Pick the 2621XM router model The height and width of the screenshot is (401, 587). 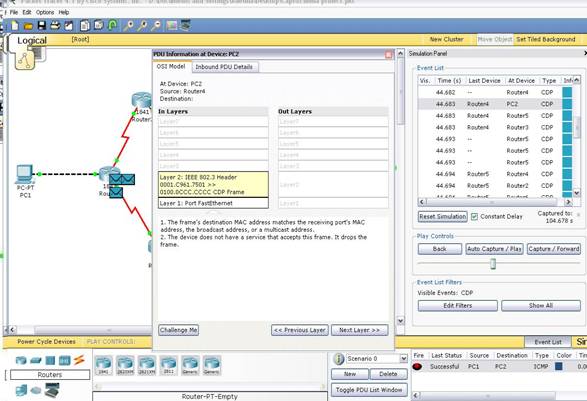(x=147, y=365)
